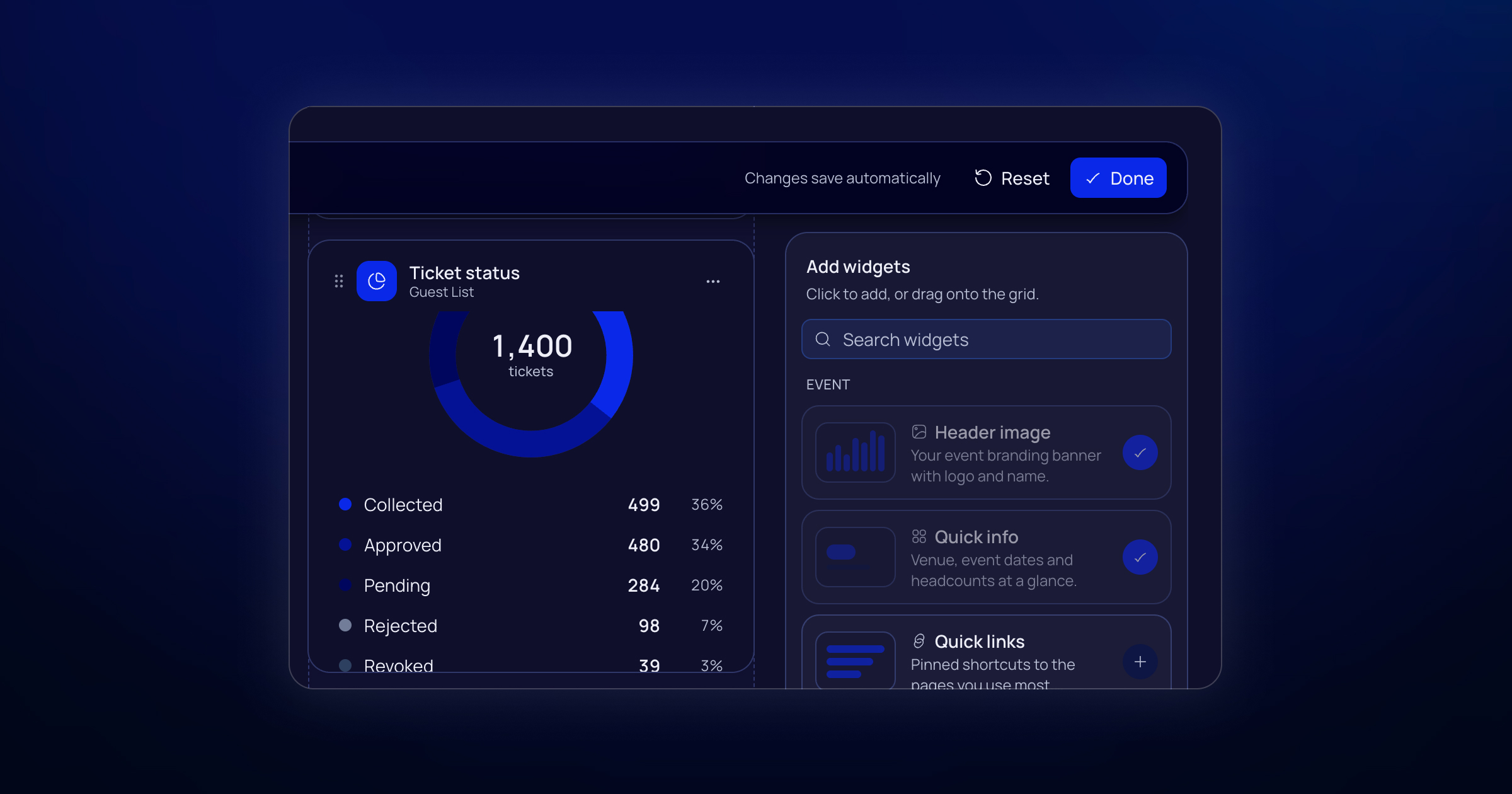This screenshot has width=1512, height=794.
Task: Click the search magnifier icon
Action: 823,339
